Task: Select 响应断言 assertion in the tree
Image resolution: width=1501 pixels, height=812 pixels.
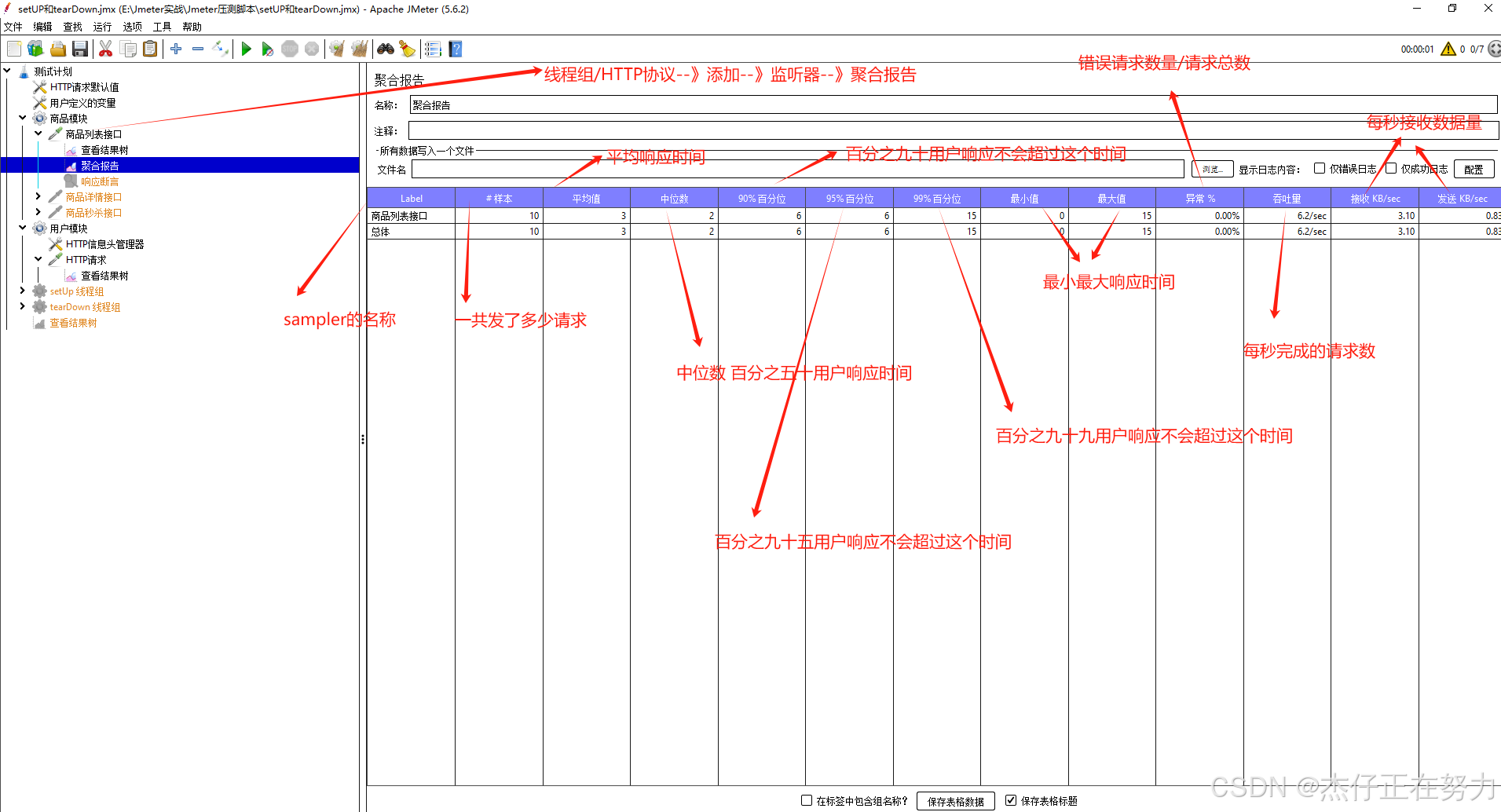Action: click(x=100, y=181)
